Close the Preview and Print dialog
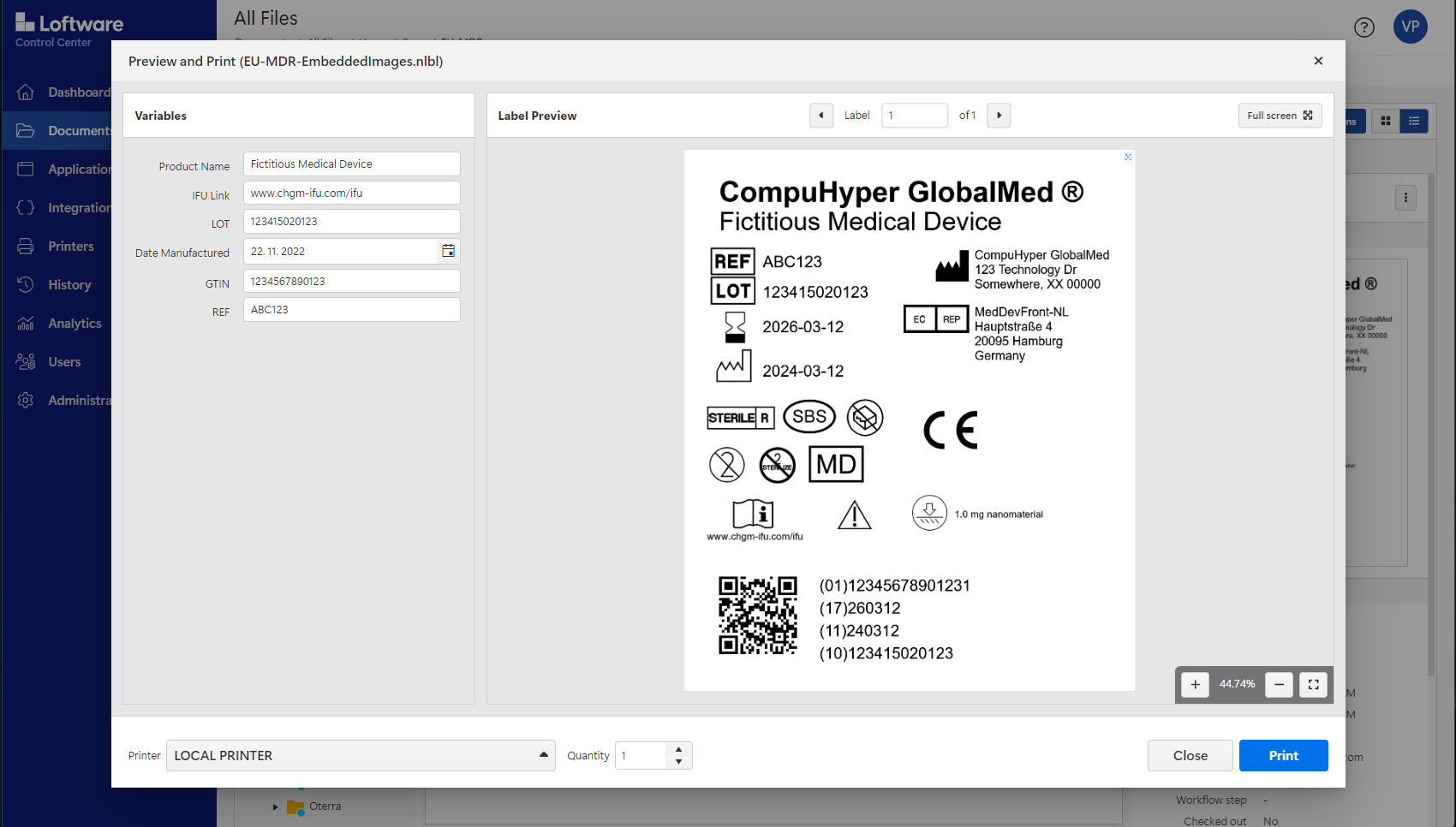The width and height of the screenshot is (1456, 827). click(1318, 61)
